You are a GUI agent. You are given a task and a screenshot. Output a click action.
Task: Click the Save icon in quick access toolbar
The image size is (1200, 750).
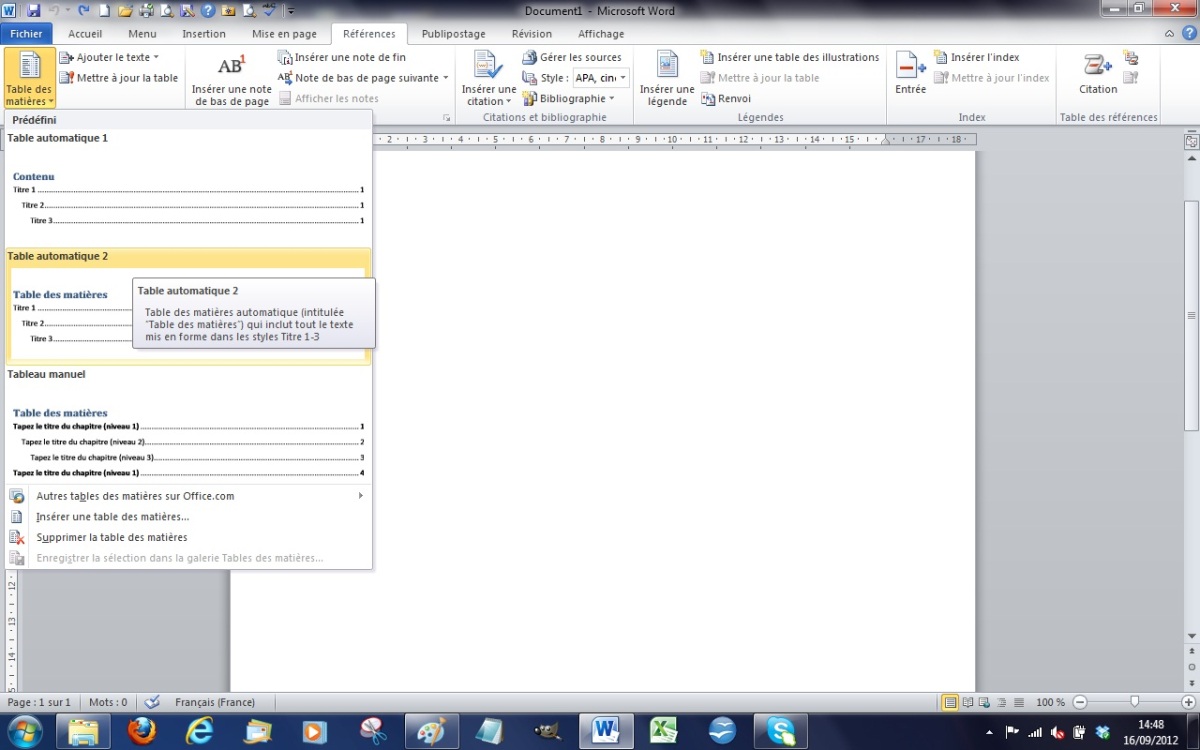(x=33, y=11)
